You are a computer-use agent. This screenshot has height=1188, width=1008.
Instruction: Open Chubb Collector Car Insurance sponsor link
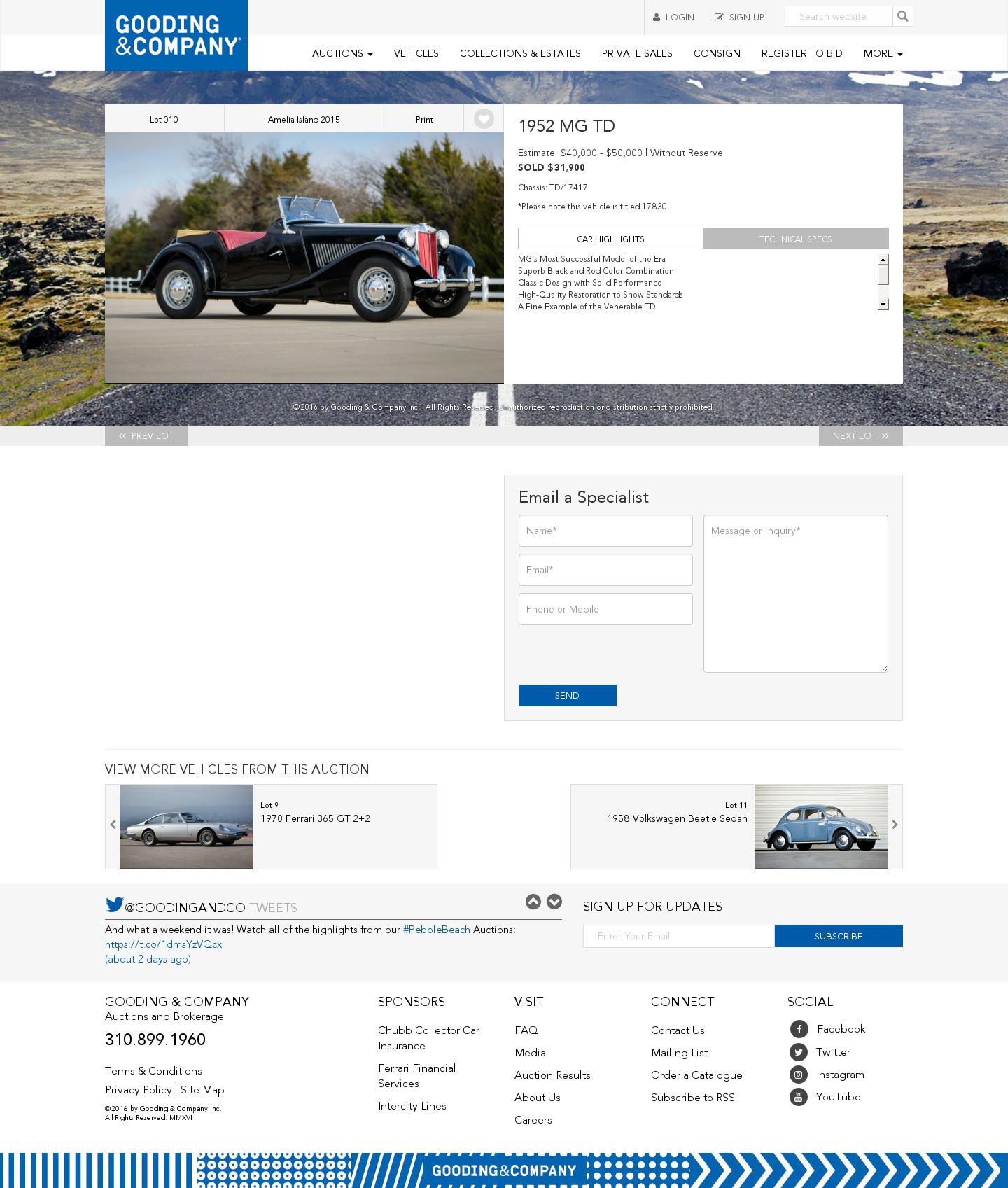(429, 1038)
